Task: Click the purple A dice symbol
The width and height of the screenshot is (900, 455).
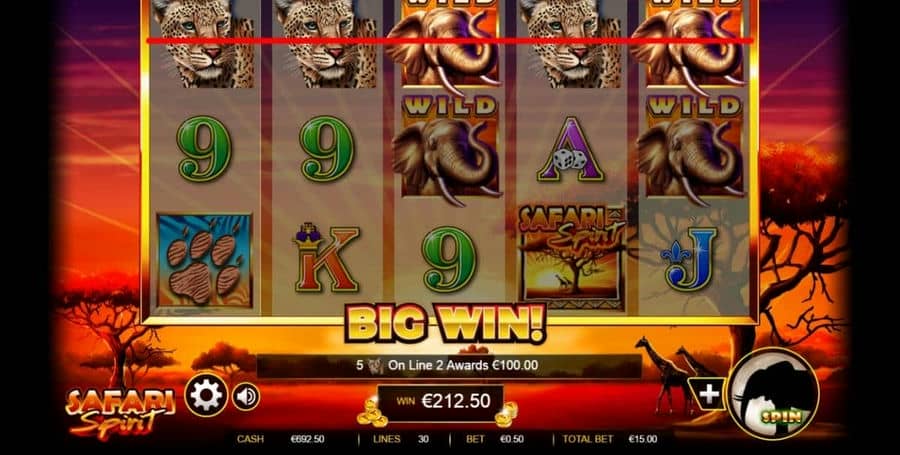Action: coord(570,150)
